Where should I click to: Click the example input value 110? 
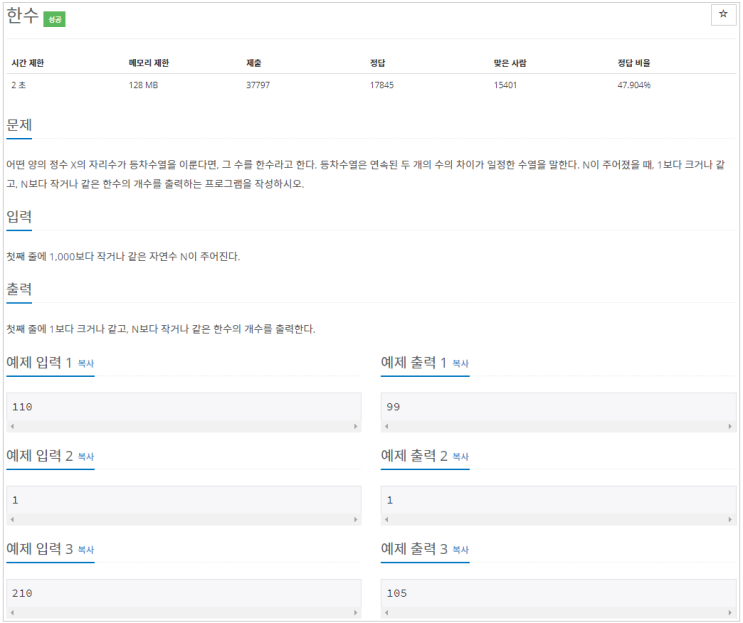point(22,407)
